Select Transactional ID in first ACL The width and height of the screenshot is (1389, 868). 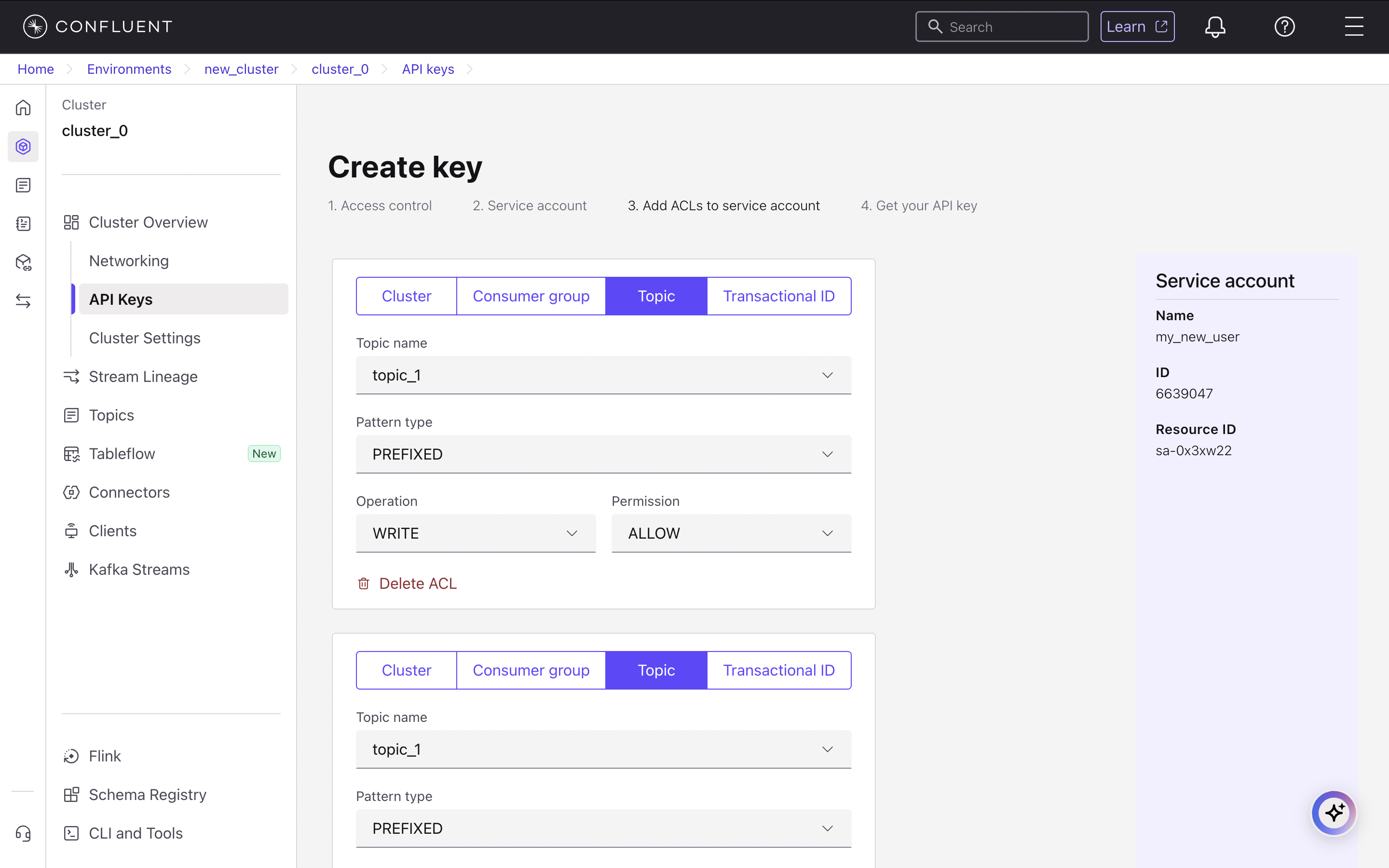click(778, 296)
